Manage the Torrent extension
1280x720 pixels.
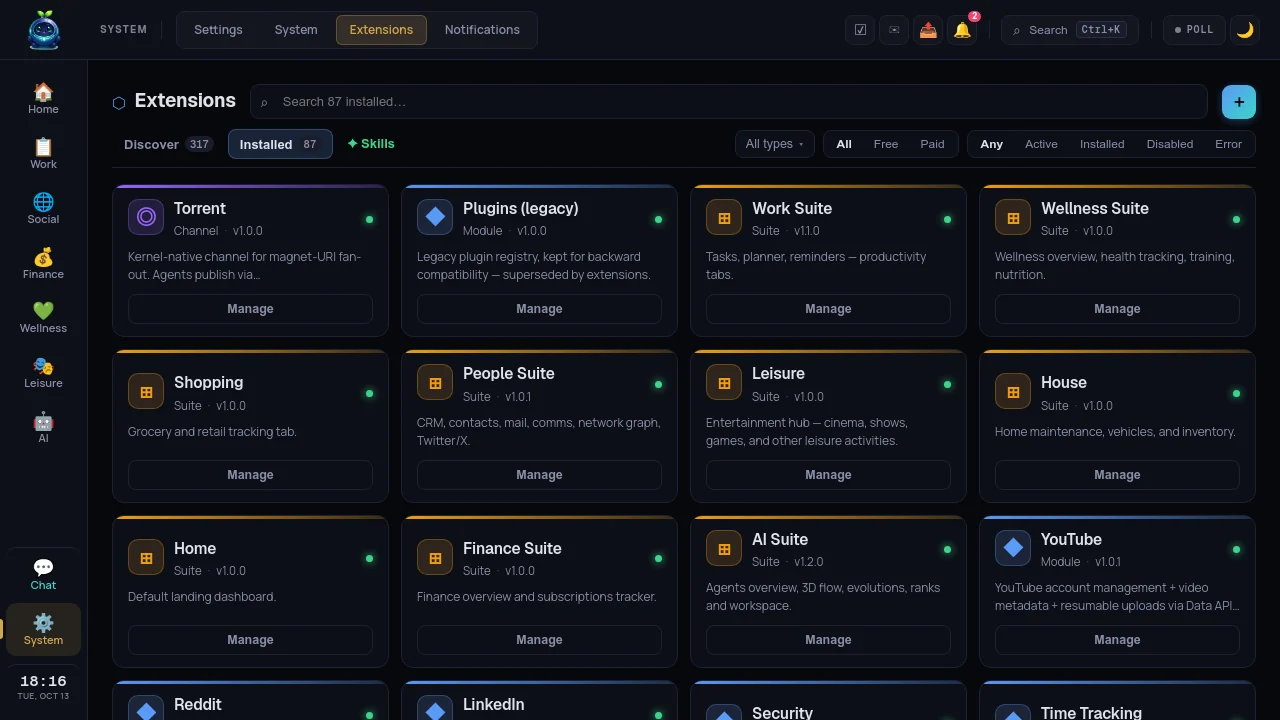click(250, 309)
